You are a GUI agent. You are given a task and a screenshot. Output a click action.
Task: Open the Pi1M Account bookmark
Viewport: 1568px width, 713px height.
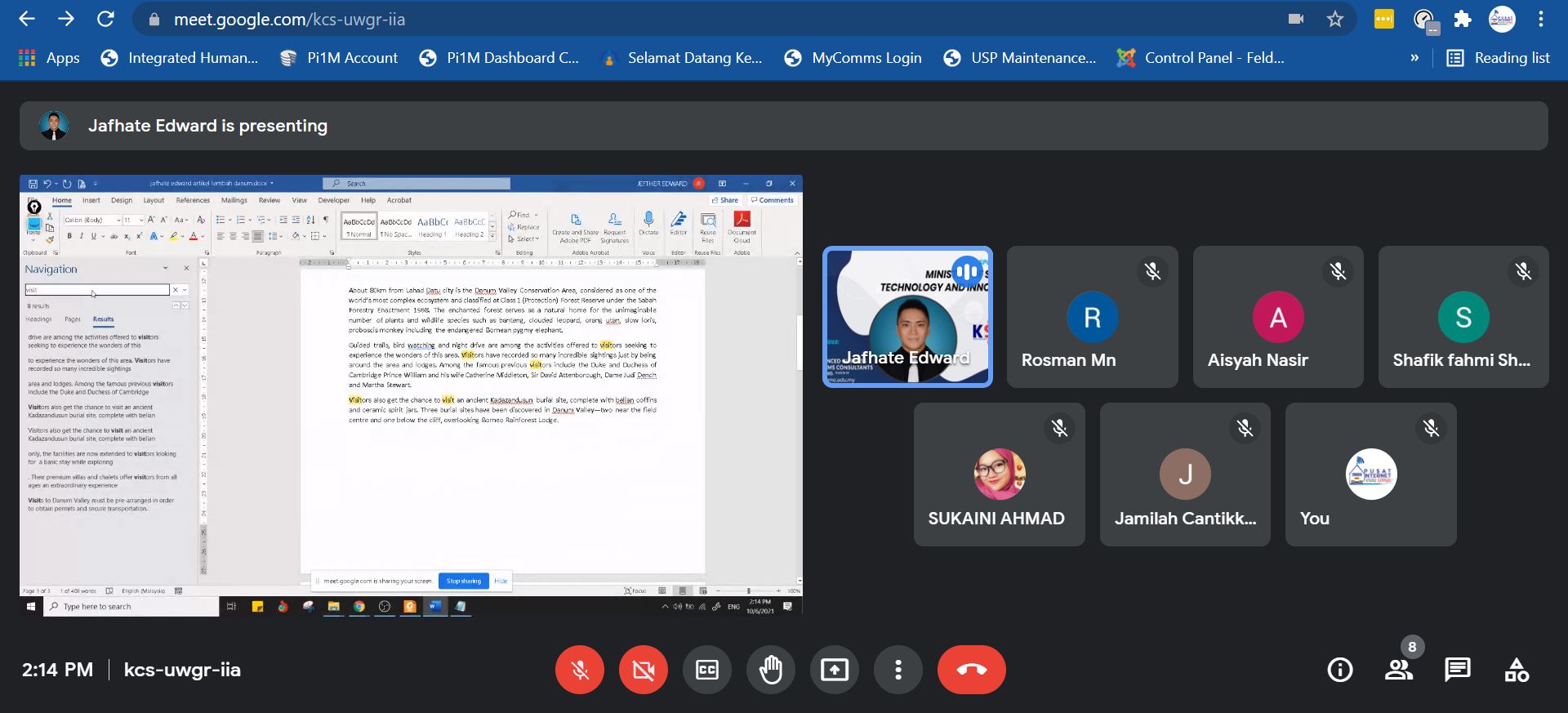[339, 58]
